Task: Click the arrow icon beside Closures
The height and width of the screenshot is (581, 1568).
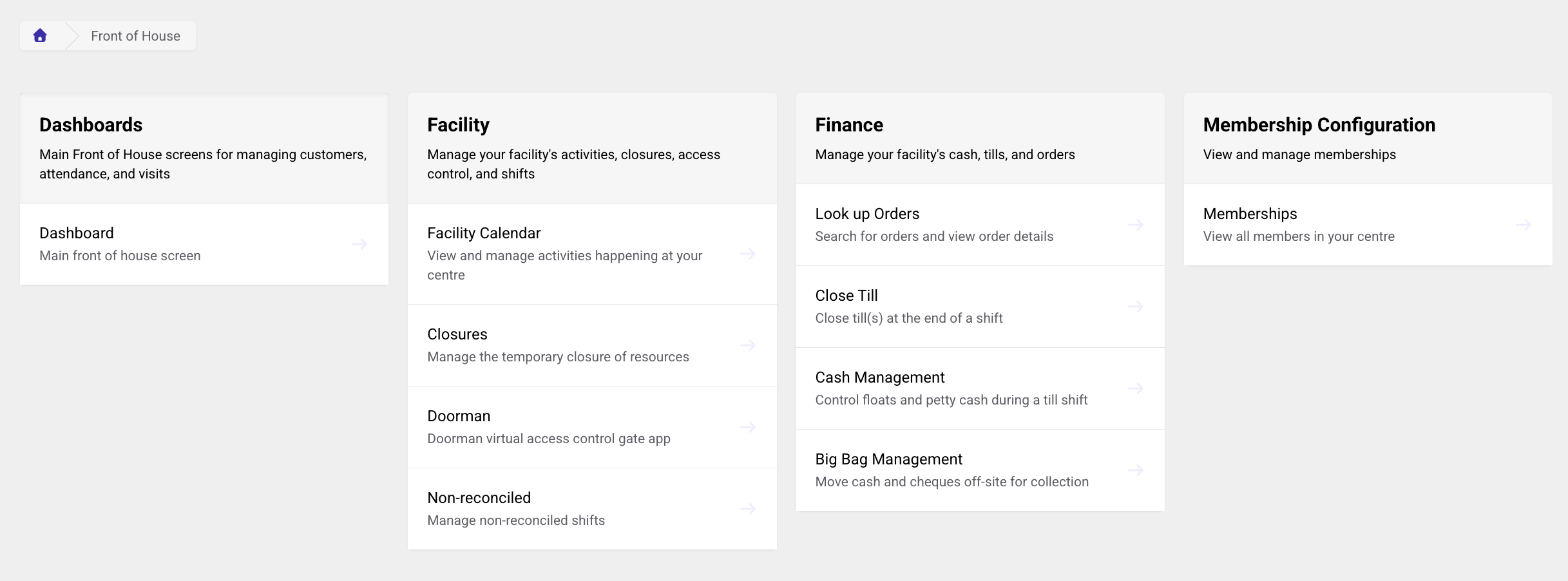Action: pyautogui.click(x=747, y=345)
